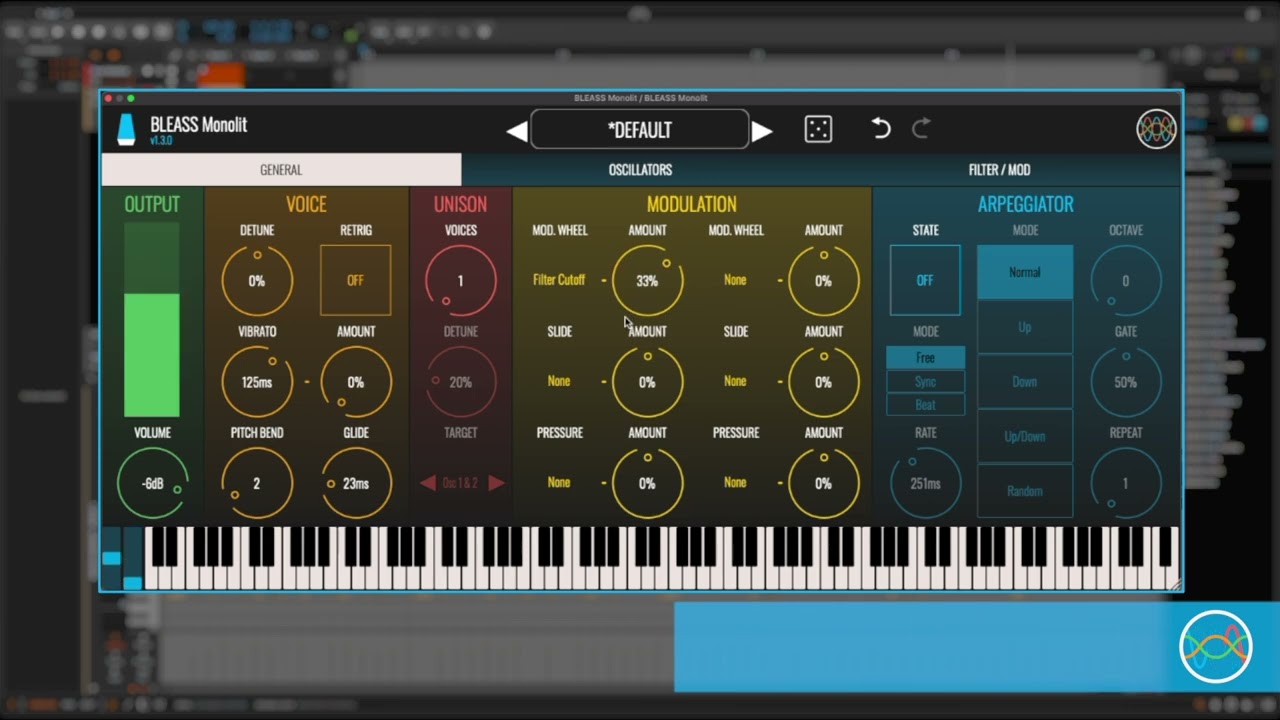This screenshot has width=1280, height=720.
Task: Choose Down arpeggiator pattern mode
Action: point(1025,382)
